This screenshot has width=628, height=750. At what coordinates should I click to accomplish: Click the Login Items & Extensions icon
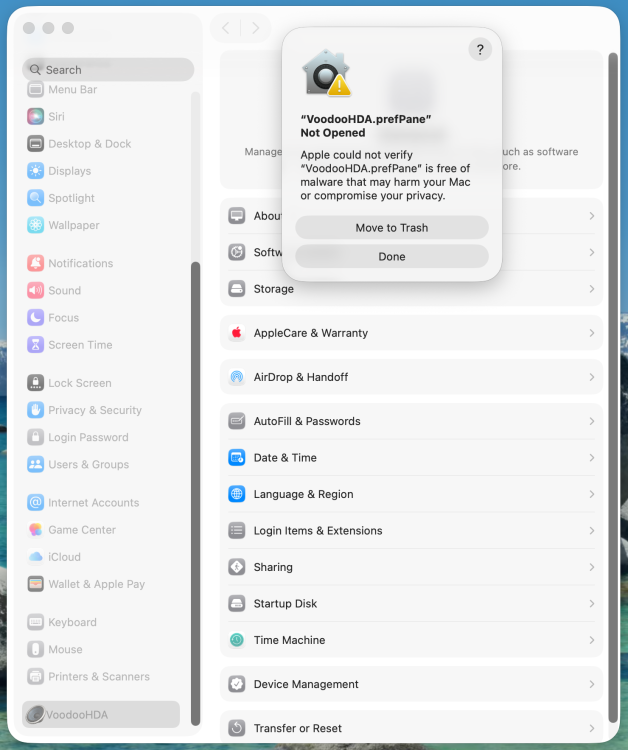click(236, 531)
